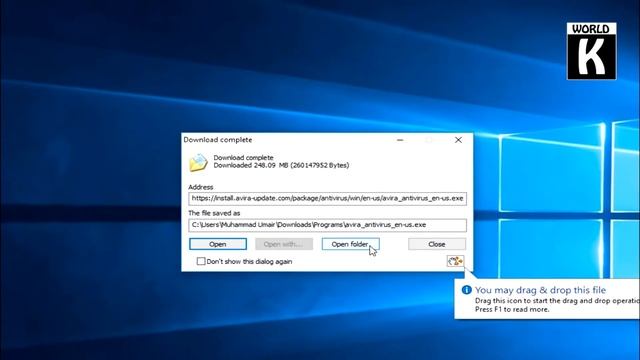640x360 pixels.
Task: Click the drag and drop file icon
Action: (455, 261)
